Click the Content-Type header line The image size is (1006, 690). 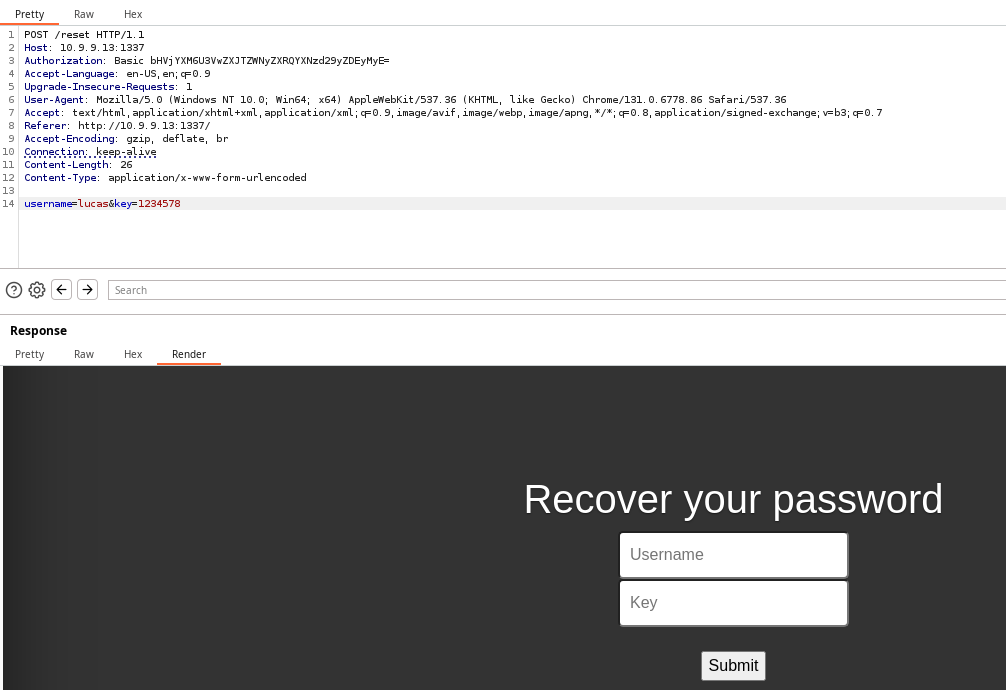[166, 178]
